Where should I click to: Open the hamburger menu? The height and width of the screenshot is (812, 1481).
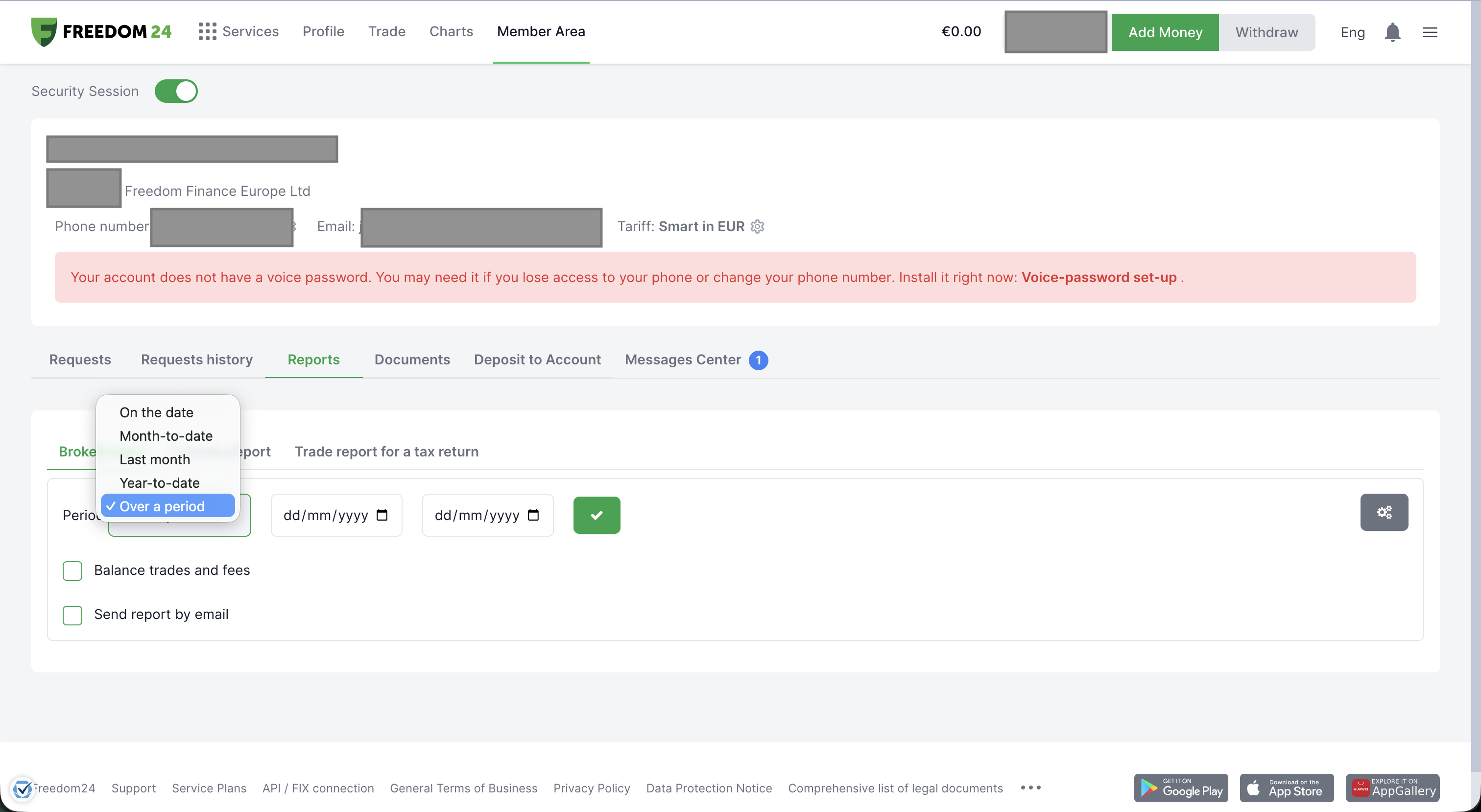click(x=1429, y=32)
